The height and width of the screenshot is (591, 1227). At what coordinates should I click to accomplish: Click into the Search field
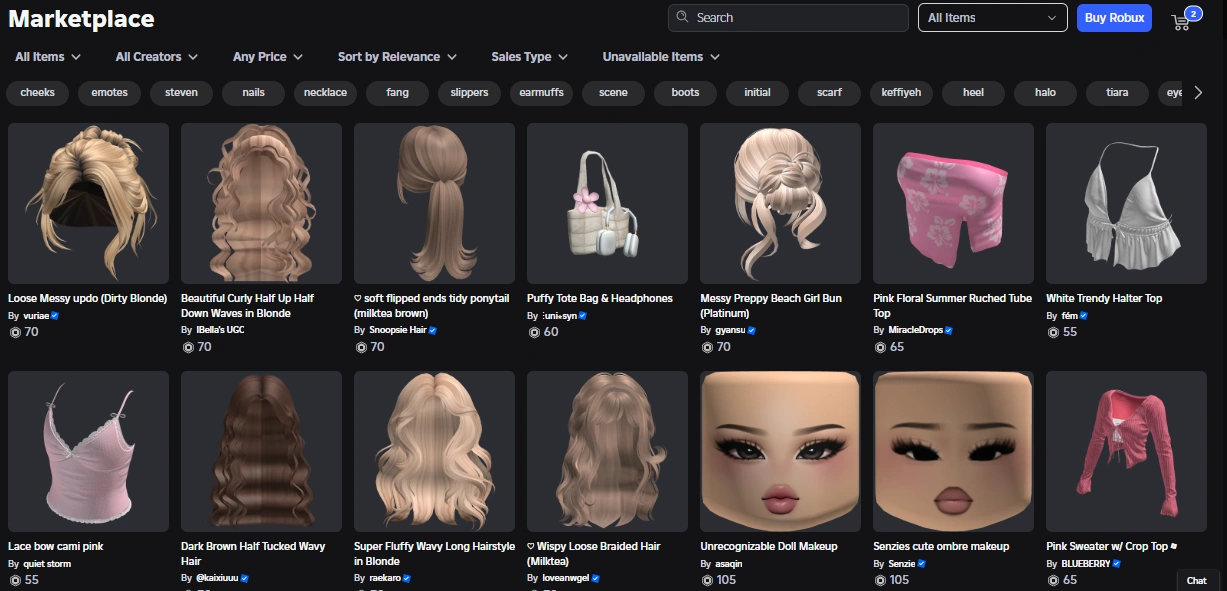[788, 18]
